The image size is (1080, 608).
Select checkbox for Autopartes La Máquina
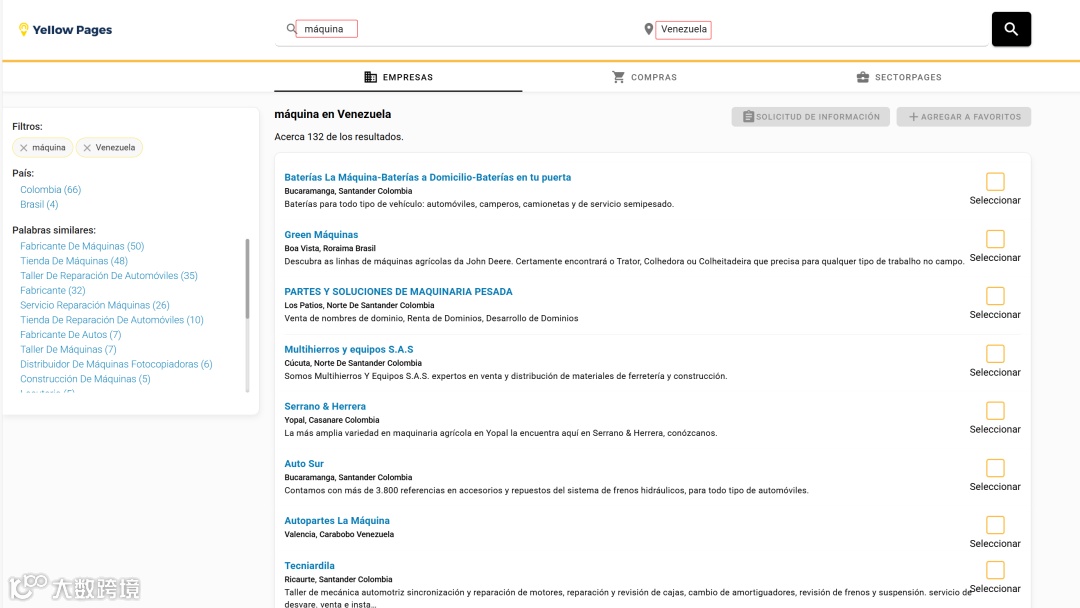point(995,525)
